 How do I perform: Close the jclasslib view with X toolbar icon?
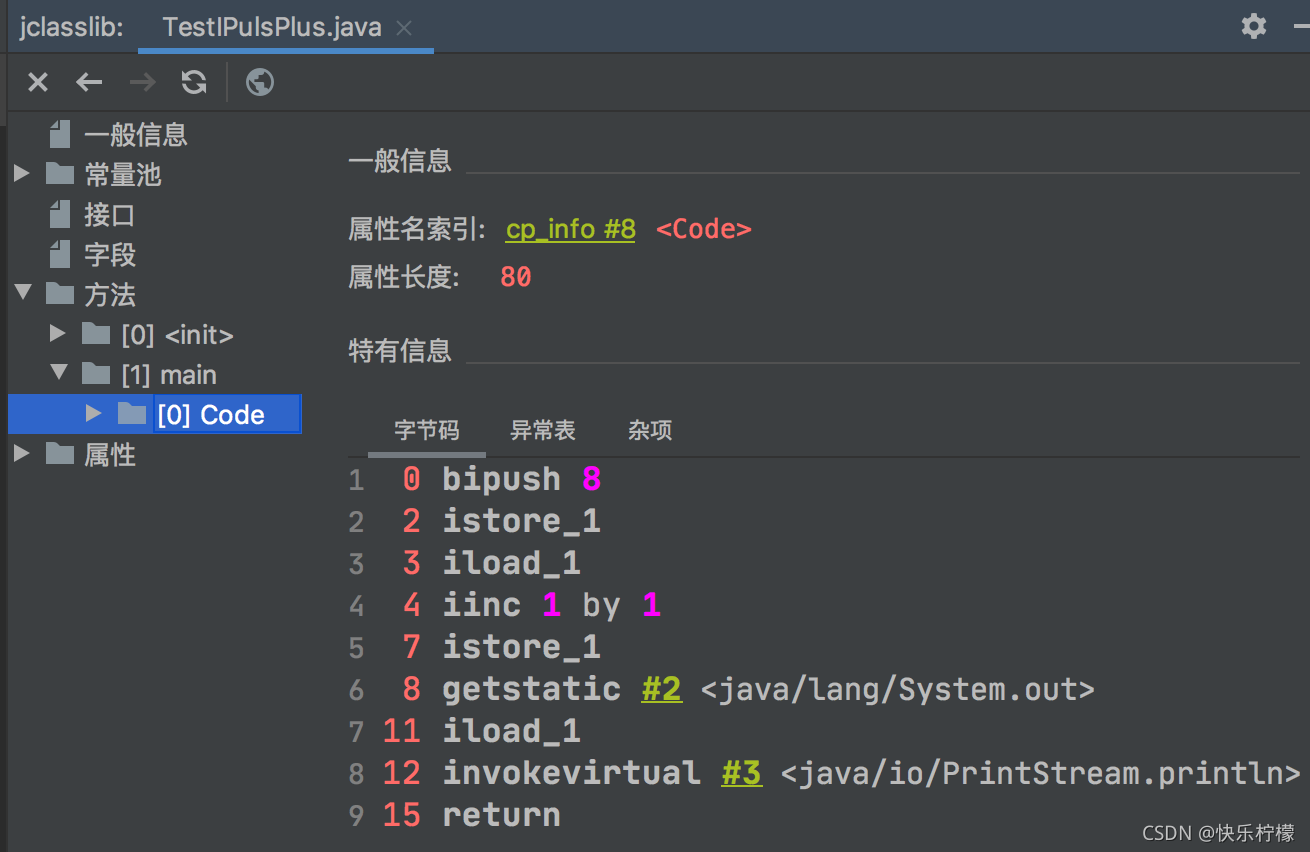38,82
